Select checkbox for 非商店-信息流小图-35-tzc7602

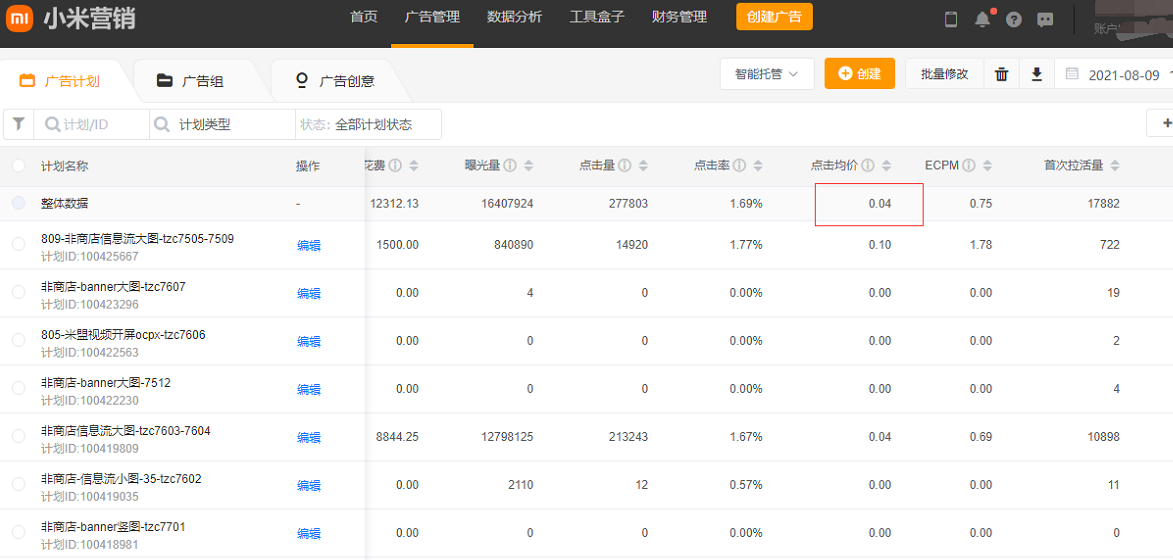[19, 485]
